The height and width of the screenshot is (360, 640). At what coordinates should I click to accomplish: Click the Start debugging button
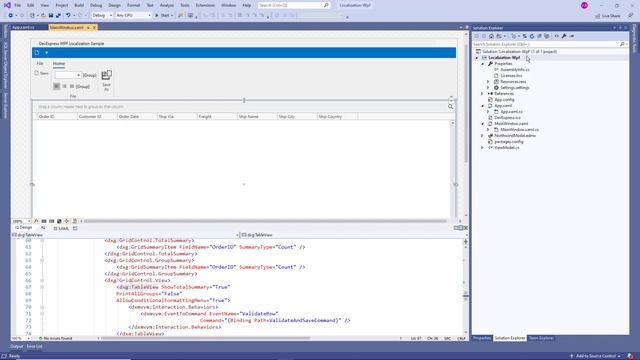[x=164, y=16]
